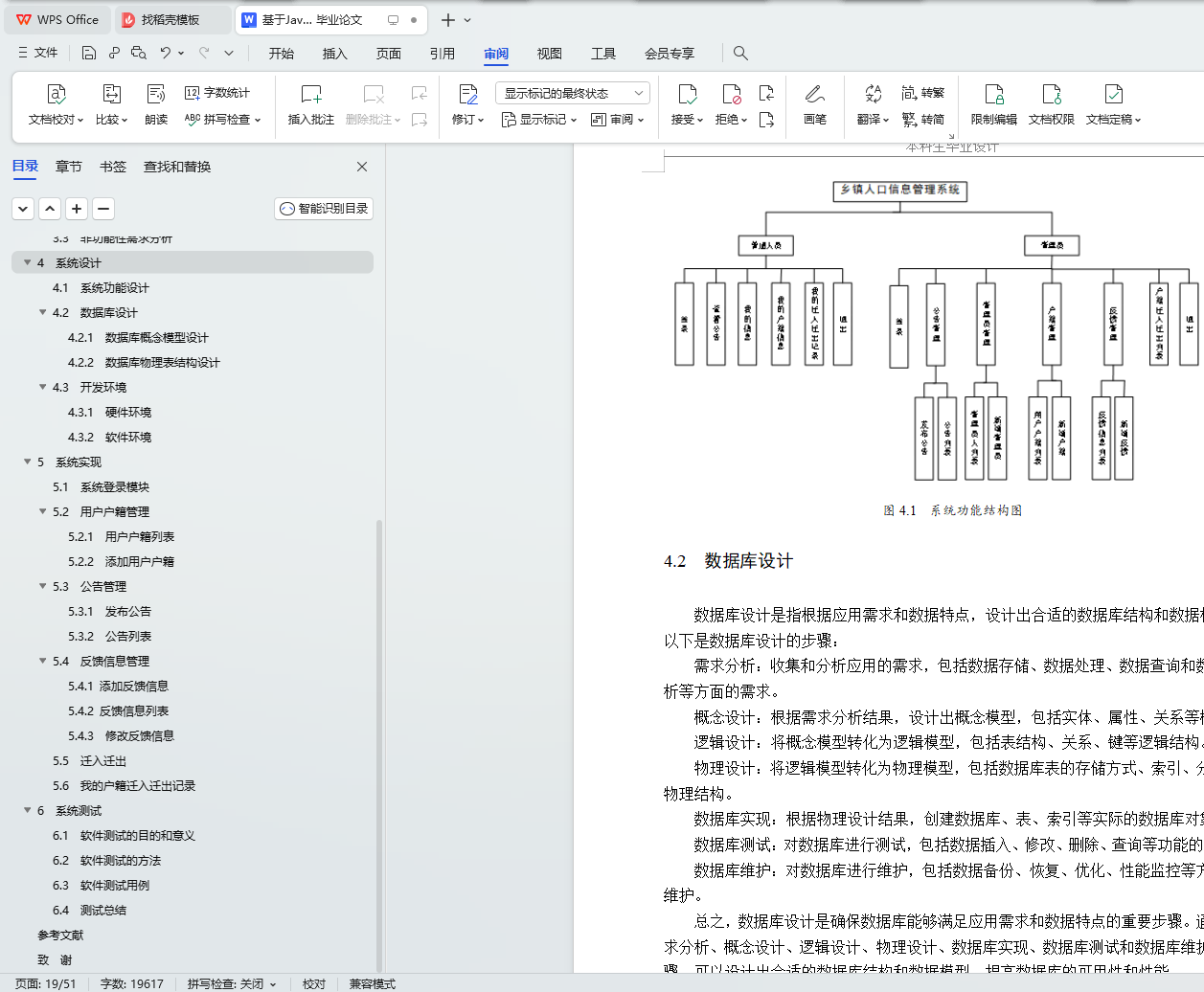Viewport: 1204px width, 992px height.
Task: Switch to 查找和替换 pane tab
Action: pyautogui.click(x=177, y=167)
